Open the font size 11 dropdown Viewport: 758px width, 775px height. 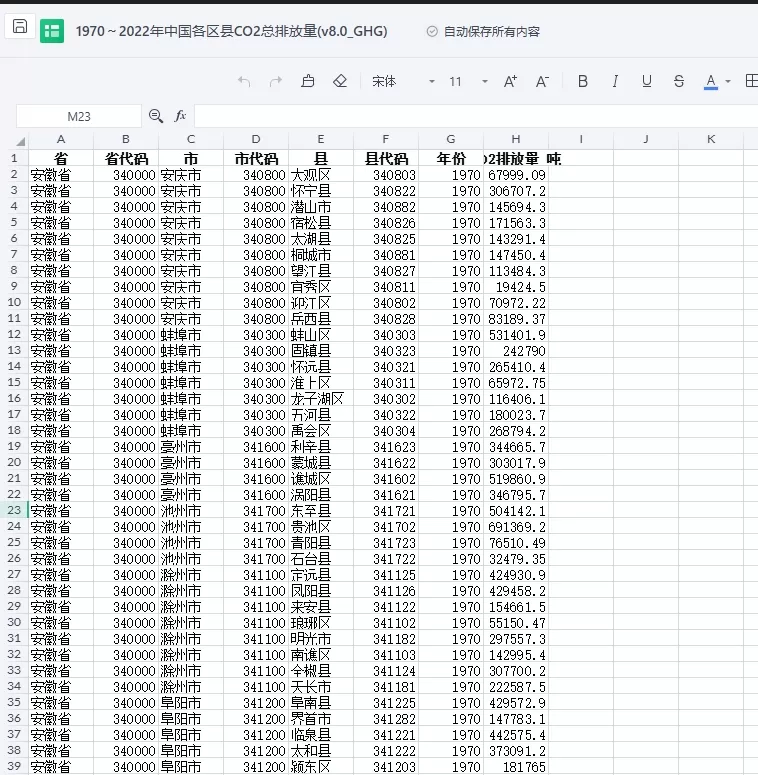tap(485, 82)
